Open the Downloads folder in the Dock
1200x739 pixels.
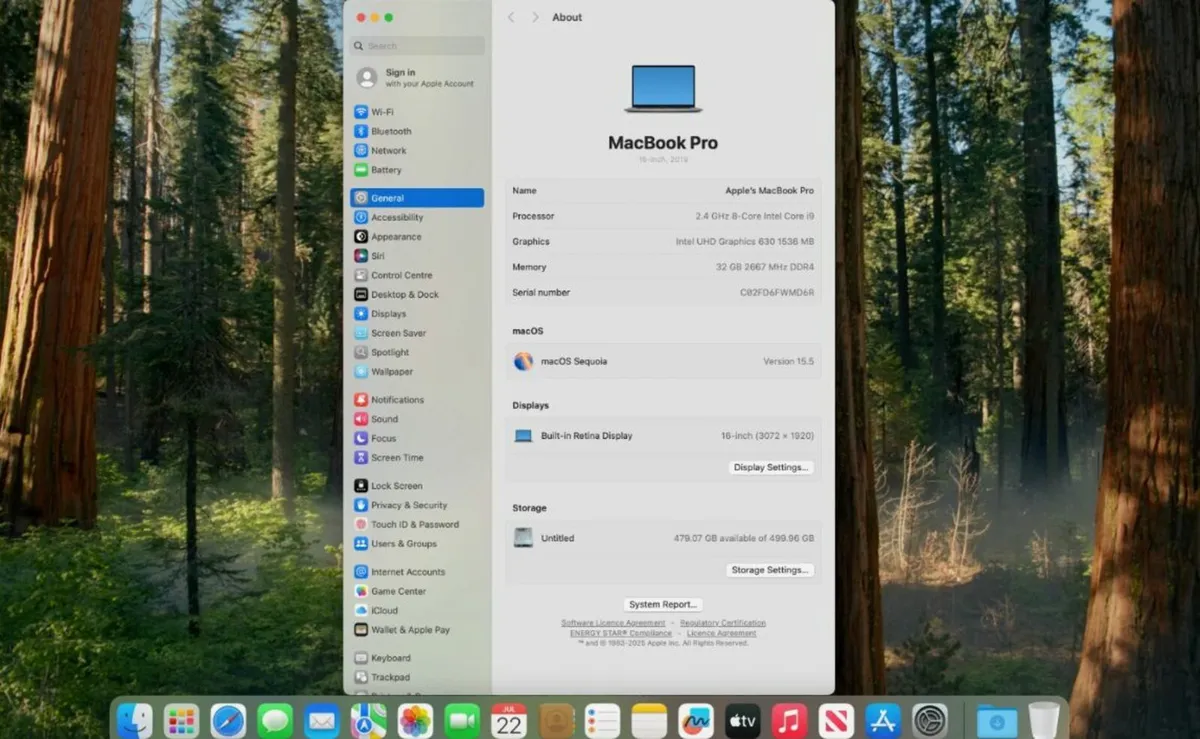click(x=997, y=721)
